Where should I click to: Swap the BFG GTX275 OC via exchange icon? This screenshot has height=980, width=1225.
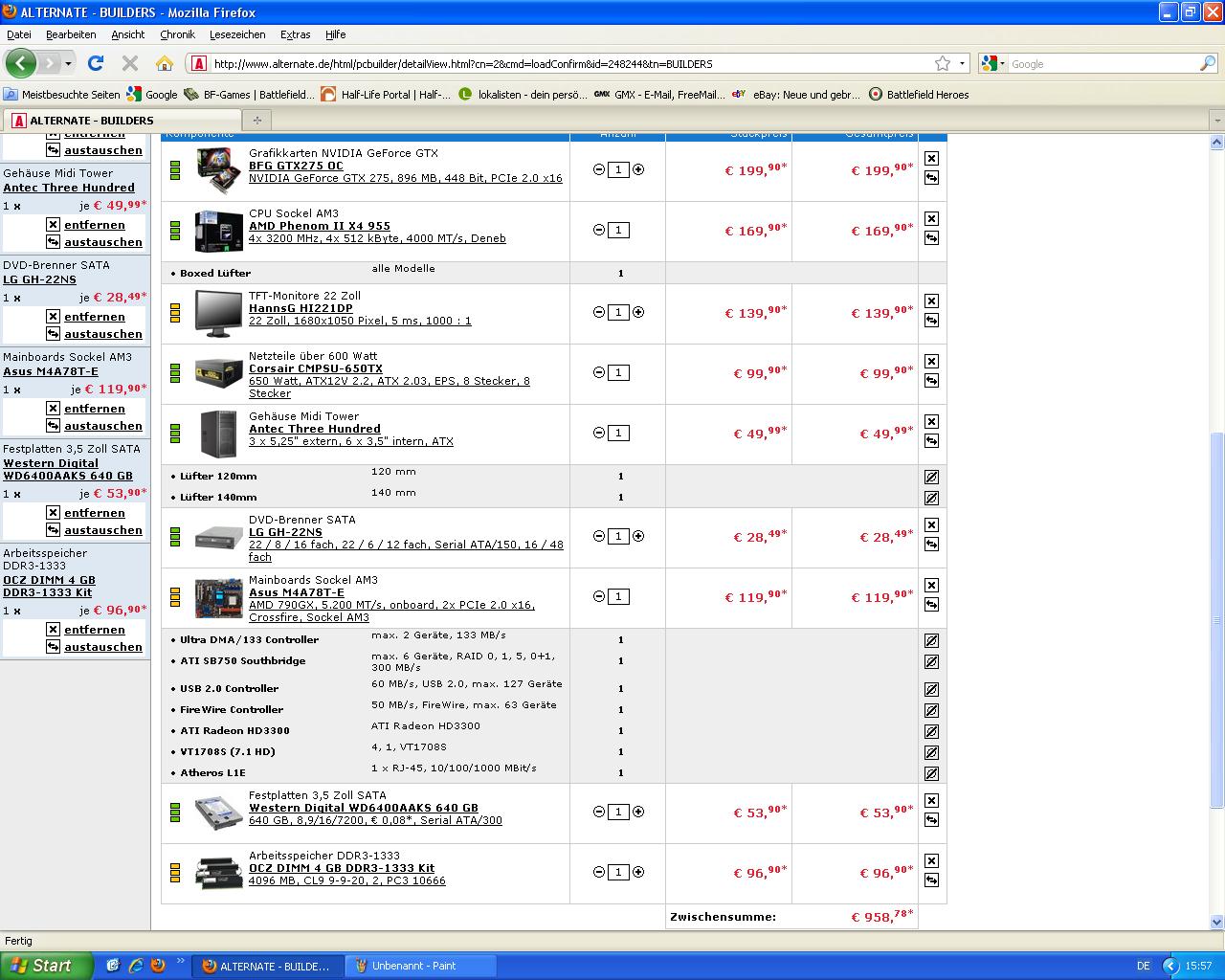coord(931,178)
